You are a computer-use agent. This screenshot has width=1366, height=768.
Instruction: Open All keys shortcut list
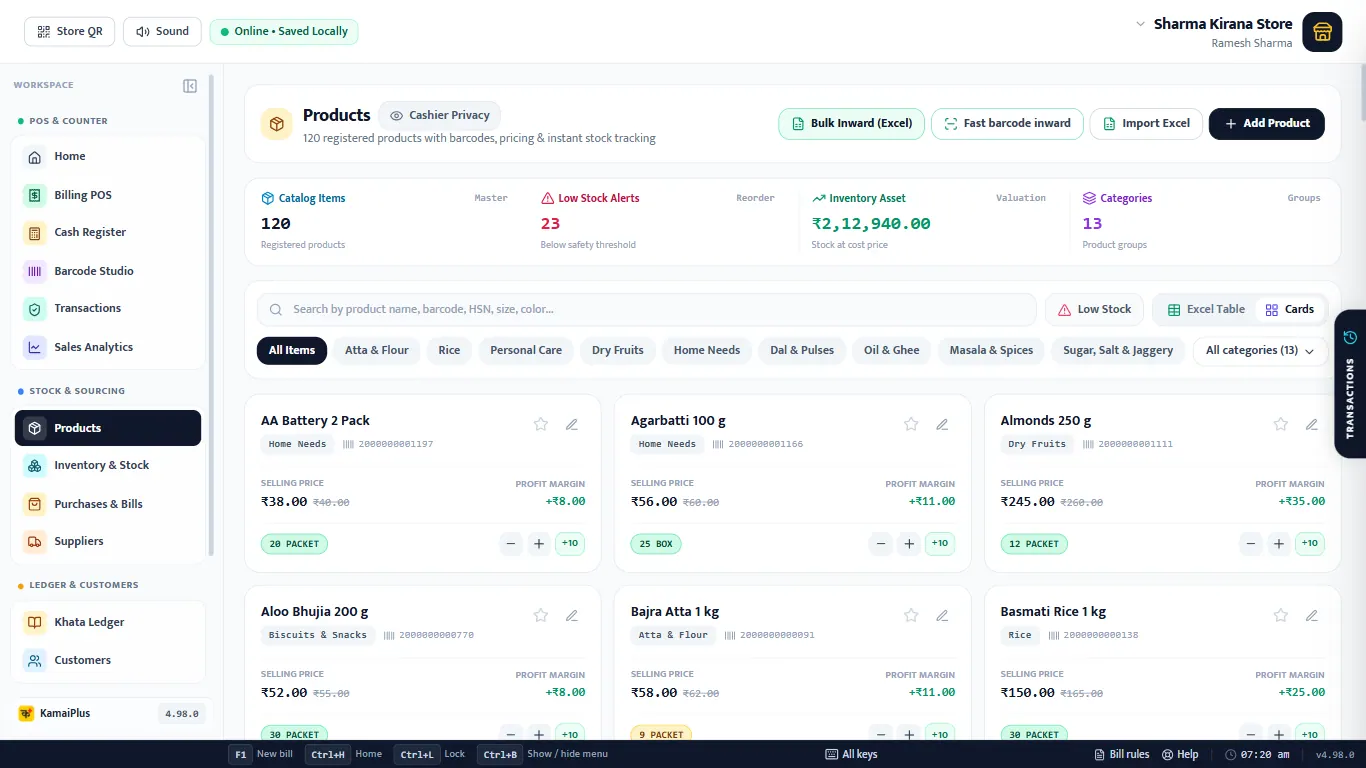click(851, 754)
